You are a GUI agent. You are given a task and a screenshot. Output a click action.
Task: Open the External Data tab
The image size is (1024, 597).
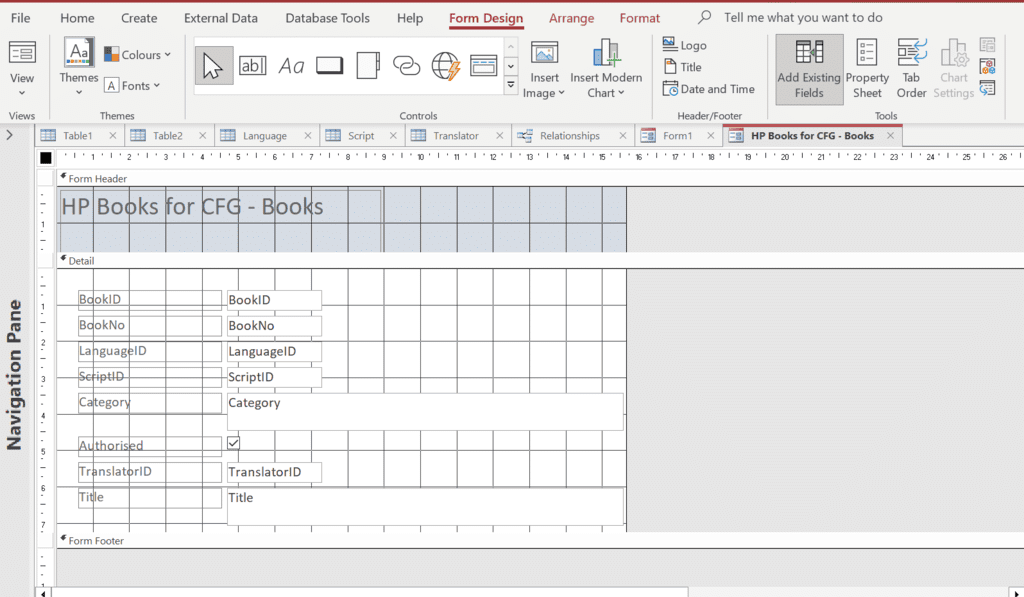point(221,18)
